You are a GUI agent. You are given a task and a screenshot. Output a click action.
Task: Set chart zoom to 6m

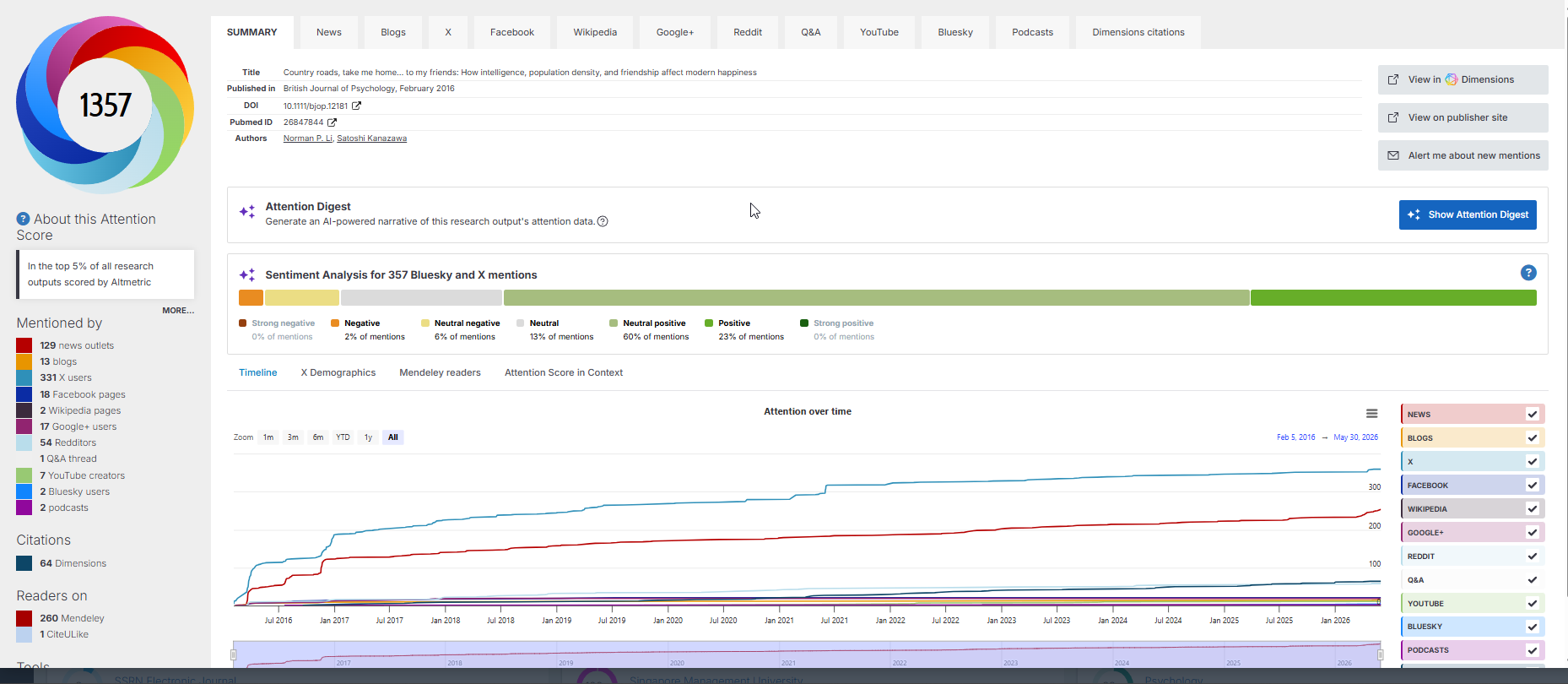coord(318,437)
